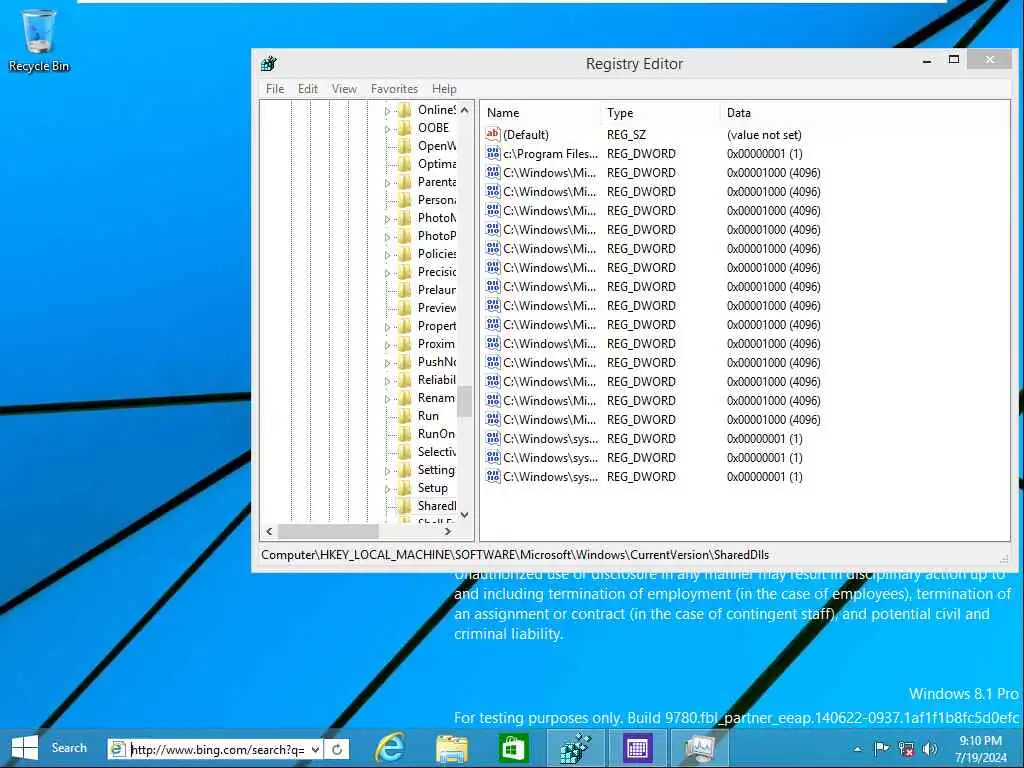The image size is (1024, 768).
Task: Expand the OOBE key in the tree
Action: tap(387, 129)
